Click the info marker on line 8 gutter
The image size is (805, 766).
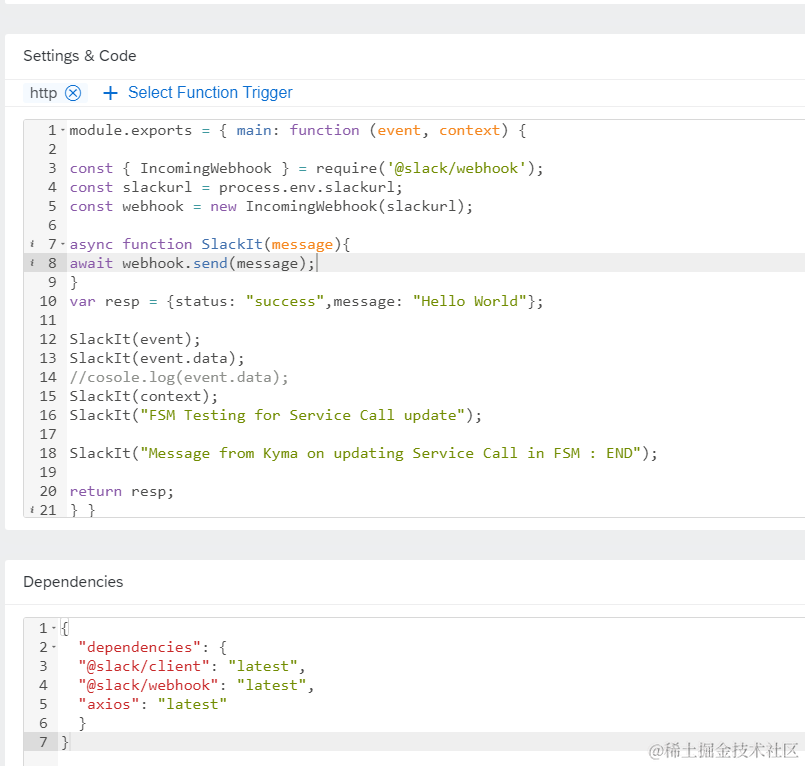pos(32,263)
